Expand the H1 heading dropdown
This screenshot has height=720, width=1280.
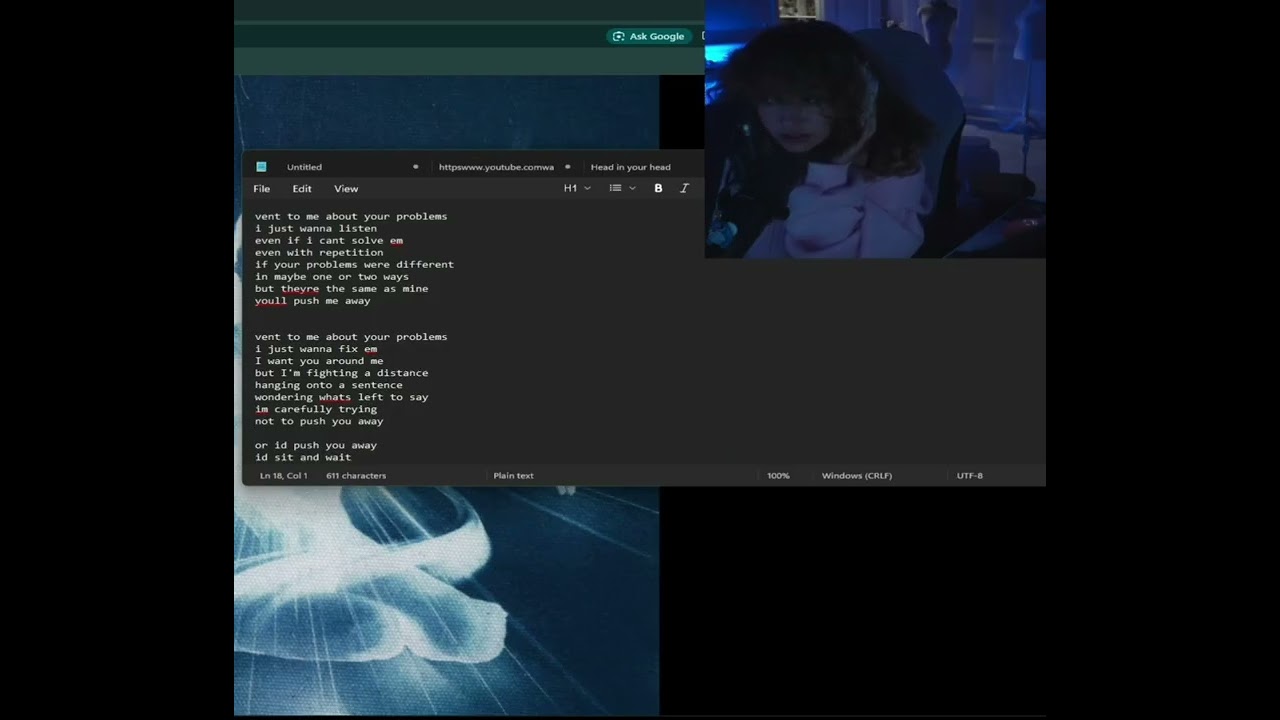click(x=577, y=188)
